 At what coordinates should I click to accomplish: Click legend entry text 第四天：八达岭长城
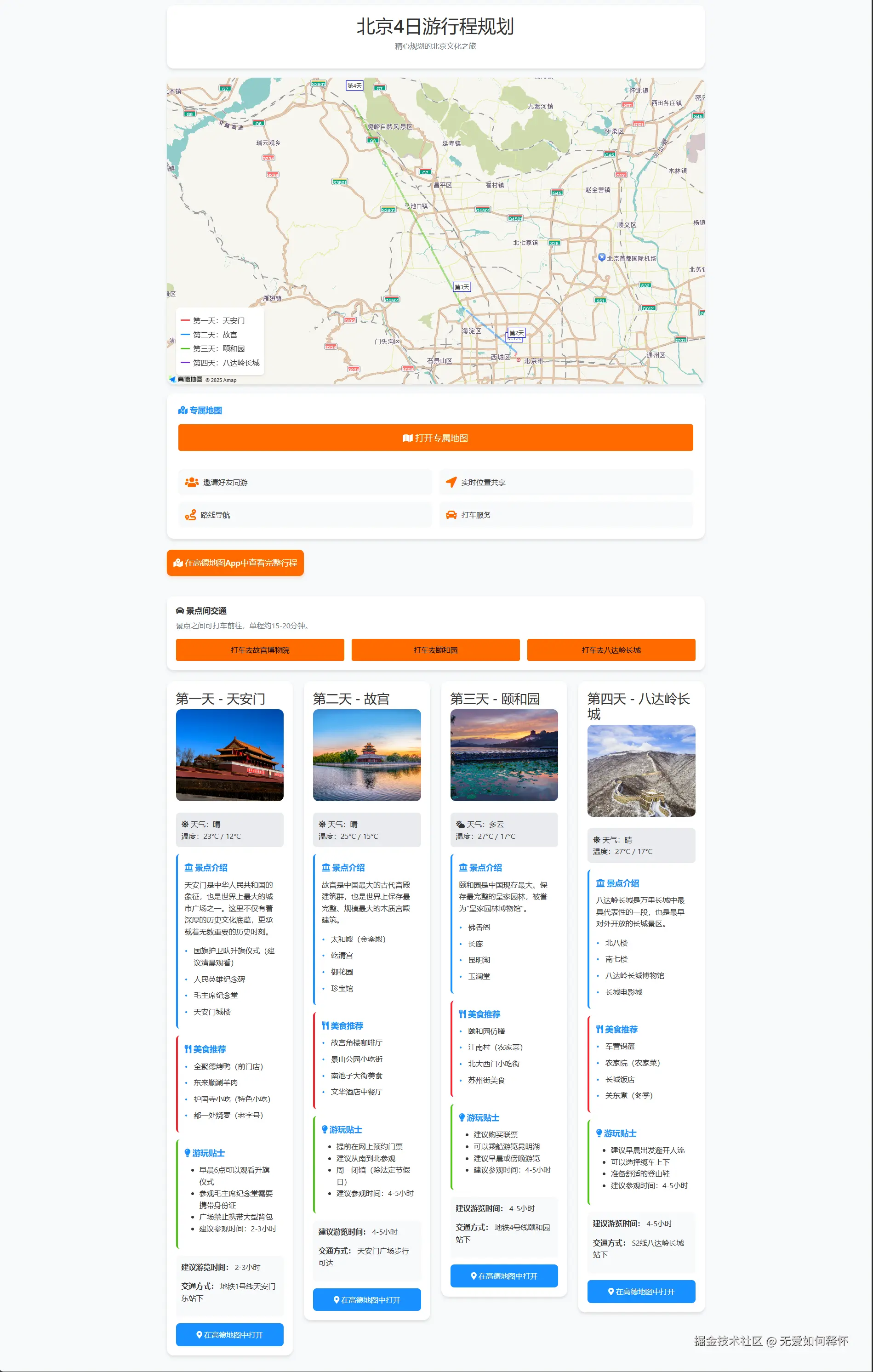pyautogui.click(x=226, y=363)
